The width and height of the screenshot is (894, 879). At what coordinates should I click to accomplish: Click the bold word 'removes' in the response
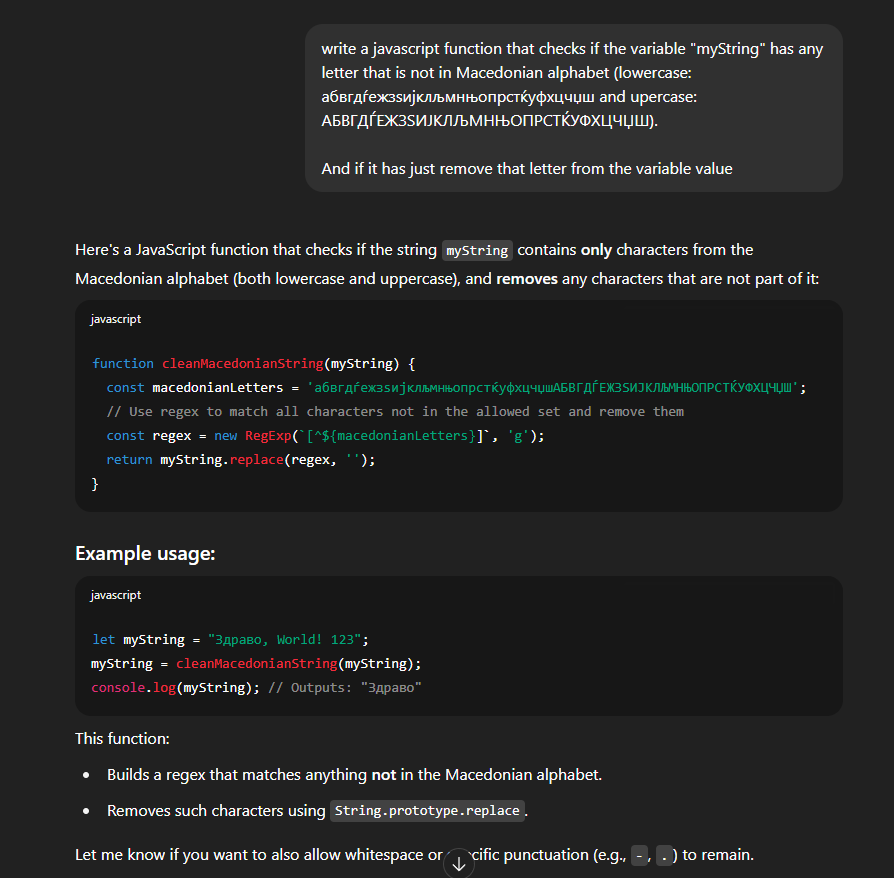pyautogui.click(x=527, y=279)
